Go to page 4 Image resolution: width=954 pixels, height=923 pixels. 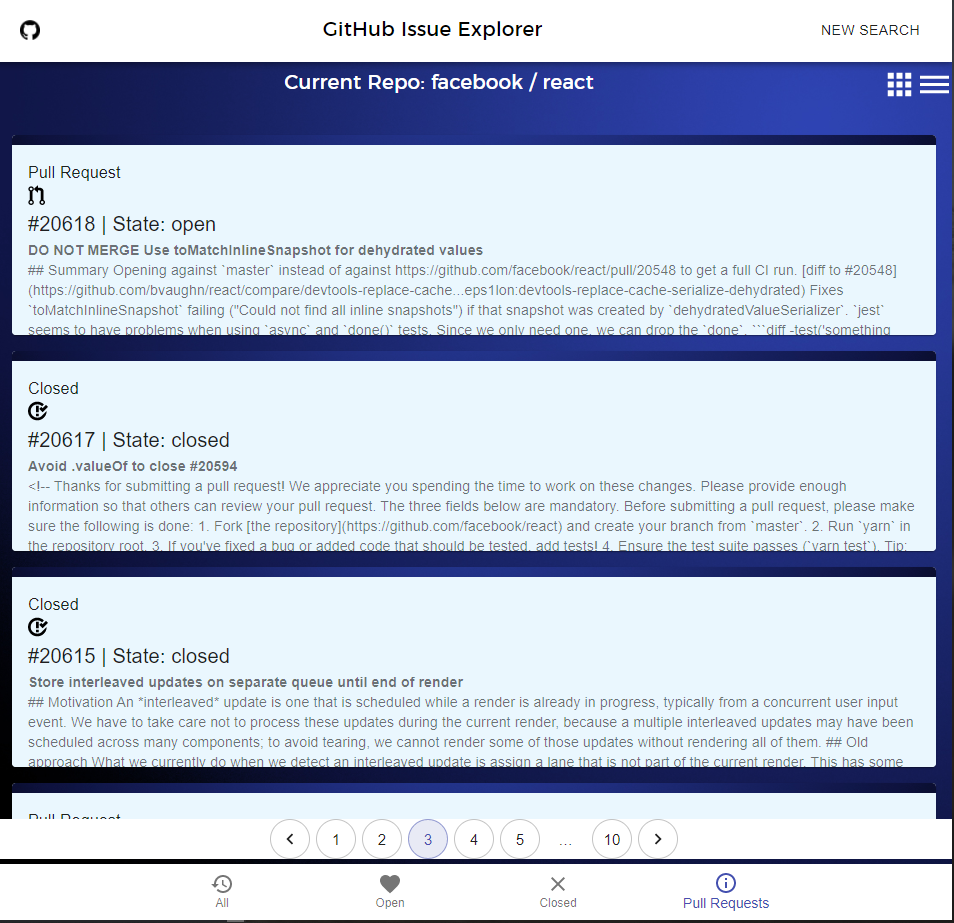[474, 839]
